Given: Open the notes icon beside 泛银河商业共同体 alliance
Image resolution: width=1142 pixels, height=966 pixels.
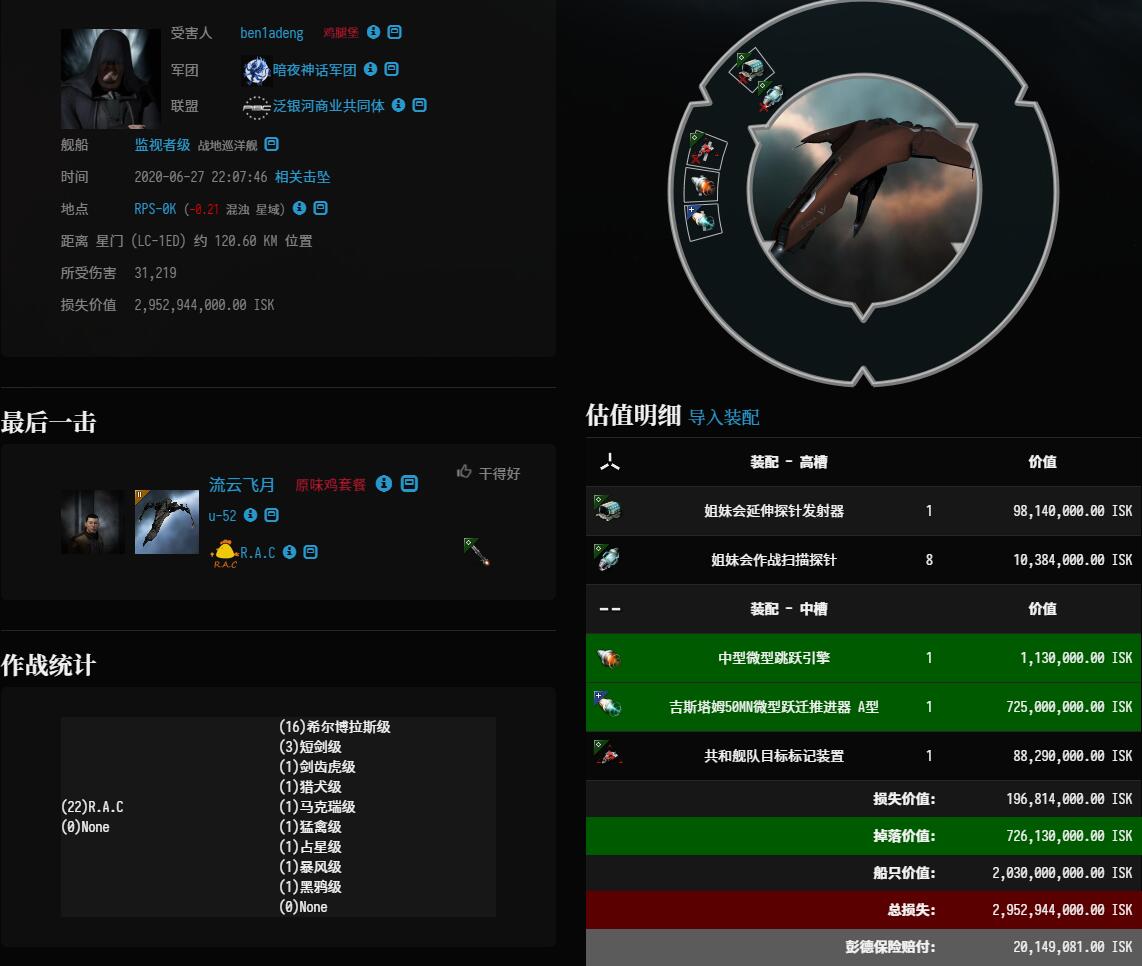Looking at the screenshot, I should [x=420, y=105].
